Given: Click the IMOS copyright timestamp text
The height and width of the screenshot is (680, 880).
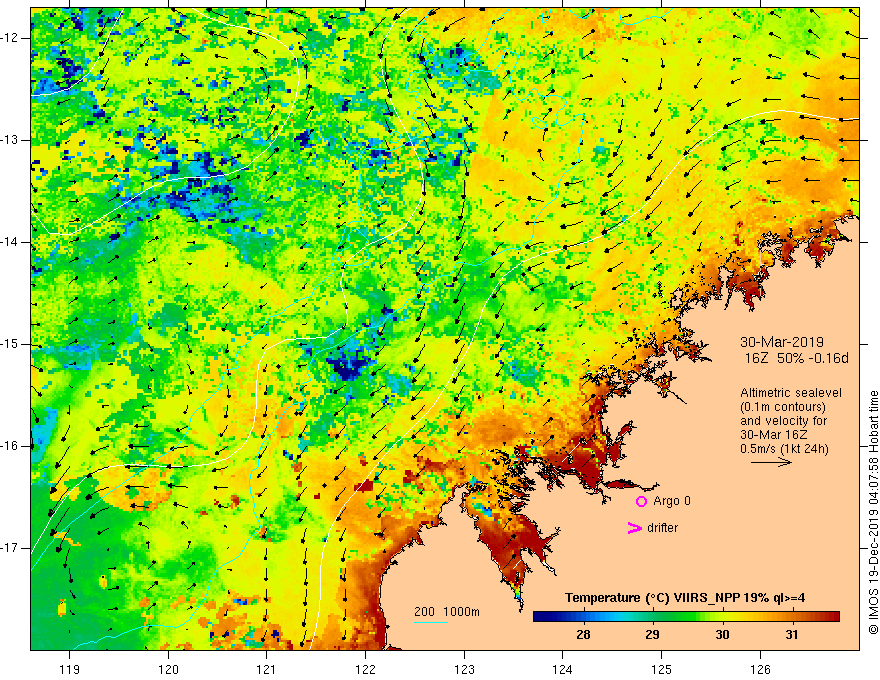Looking at the screenshot, I should (873, 513).
